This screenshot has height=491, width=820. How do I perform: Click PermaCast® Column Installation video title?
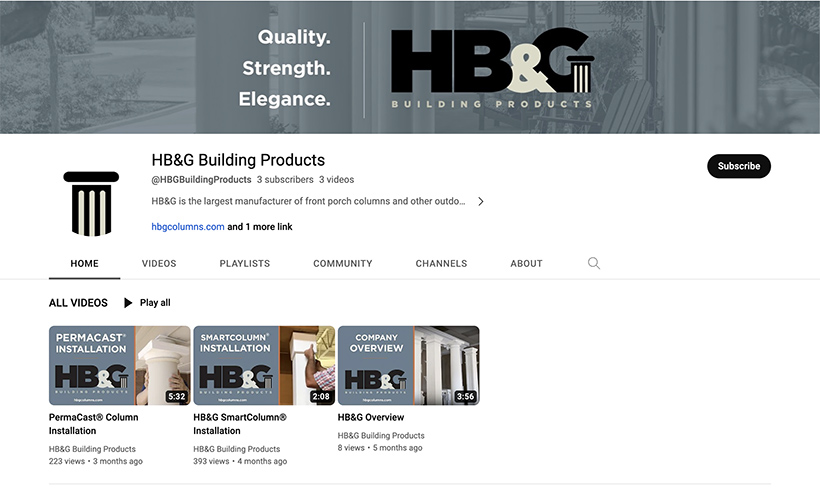pyautogui.click(x=94, y=424)
